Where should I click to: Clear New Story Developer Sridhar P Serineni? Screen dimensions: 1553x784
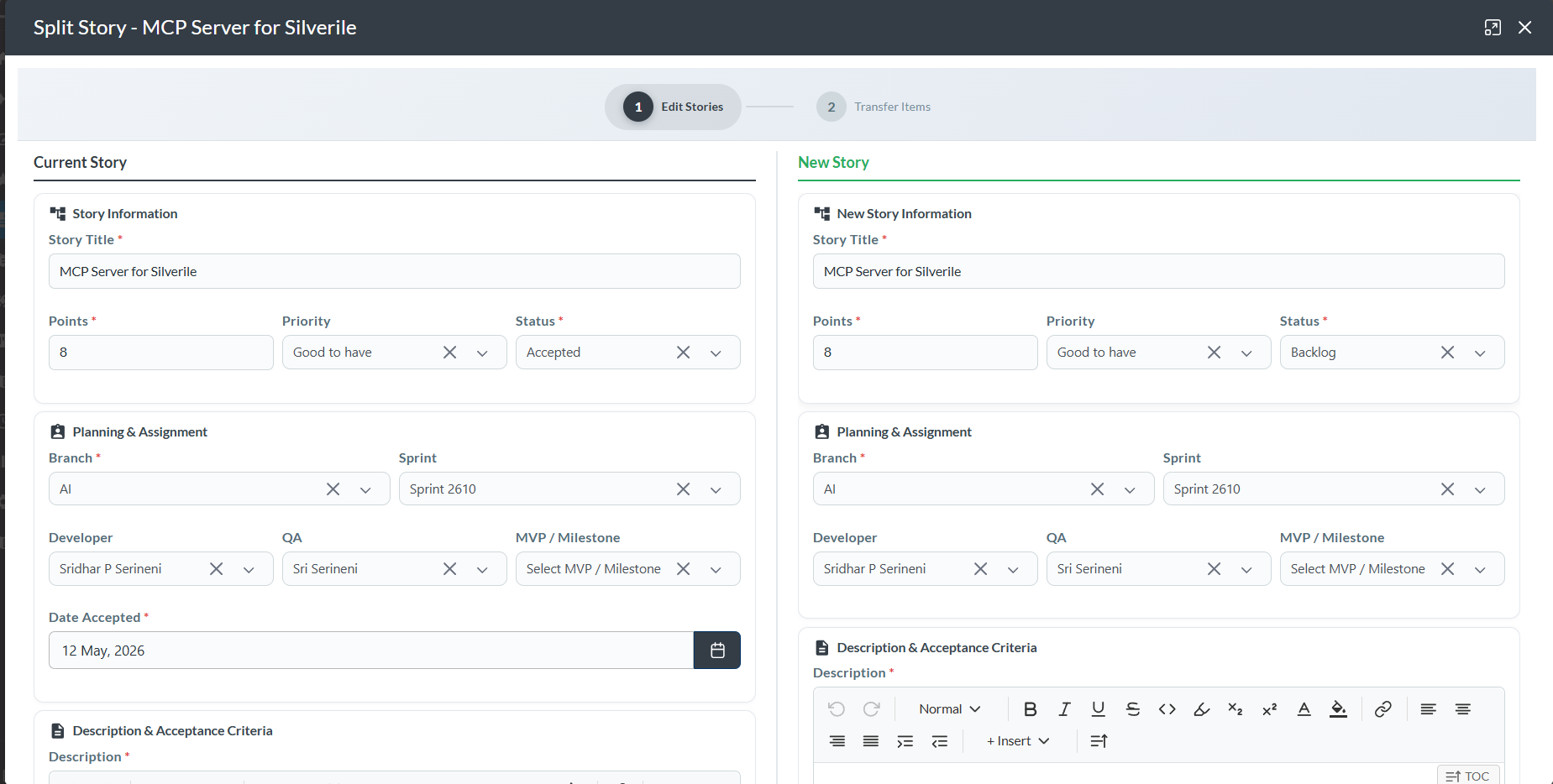point(981,569)
